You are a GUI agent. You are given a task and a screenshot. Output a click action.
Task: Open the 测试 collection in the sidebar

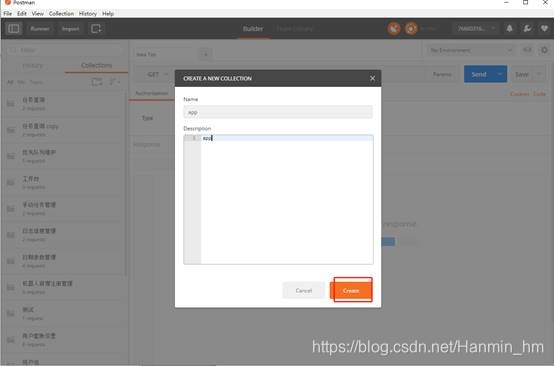click(64, 313)
